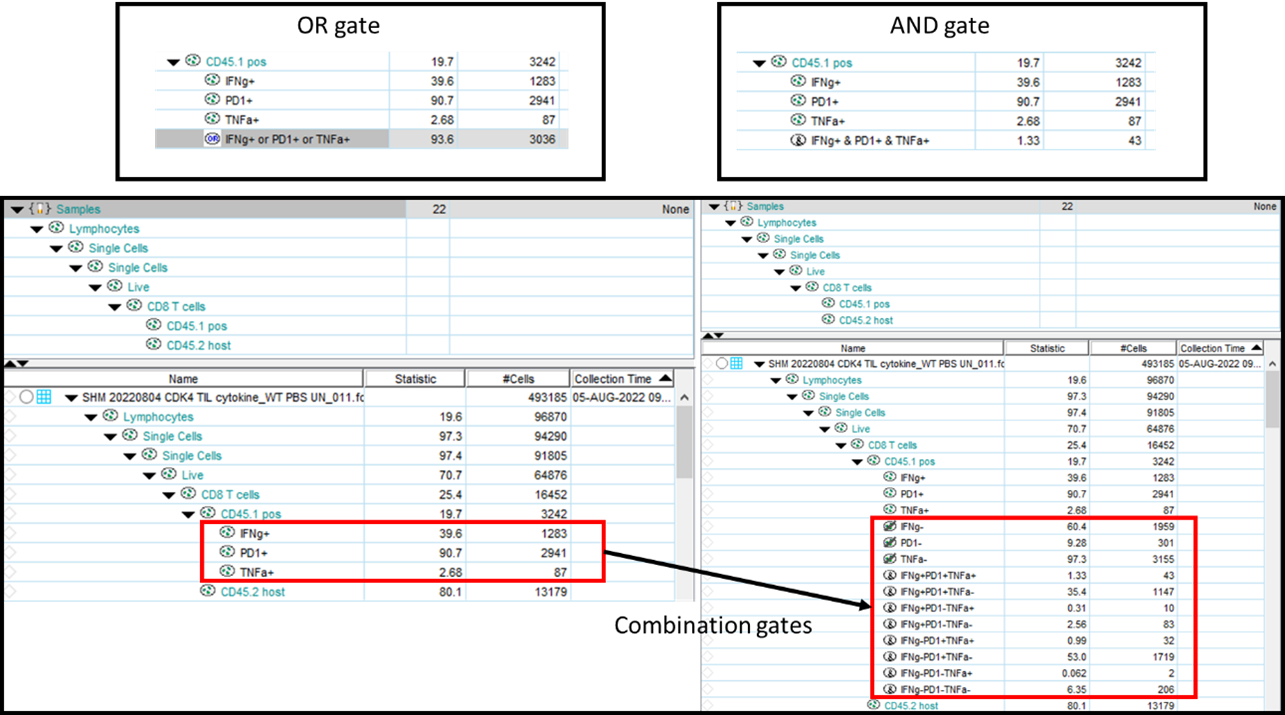Toggle the radio circle beside the sample file in the left workspace
The height and width of the screenshot is (715, 1285).
[x=26, y=397]
